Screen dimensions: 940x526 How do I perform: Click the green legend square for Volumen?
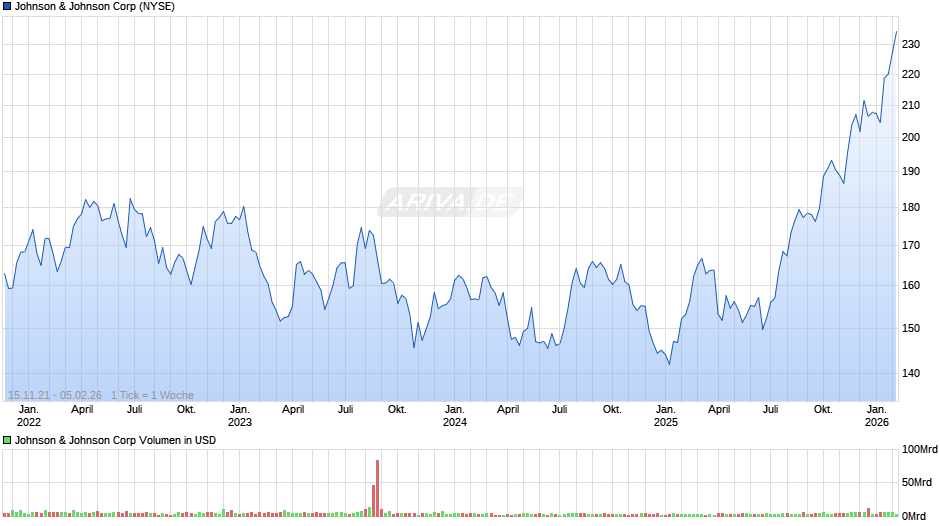[7, 440]
